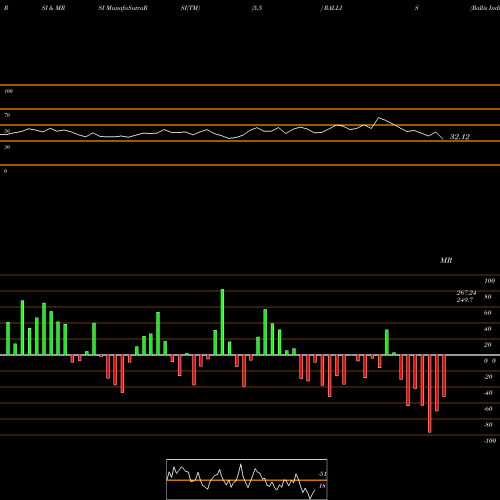Select the 267.24 value in MR panel

(466, 293)
